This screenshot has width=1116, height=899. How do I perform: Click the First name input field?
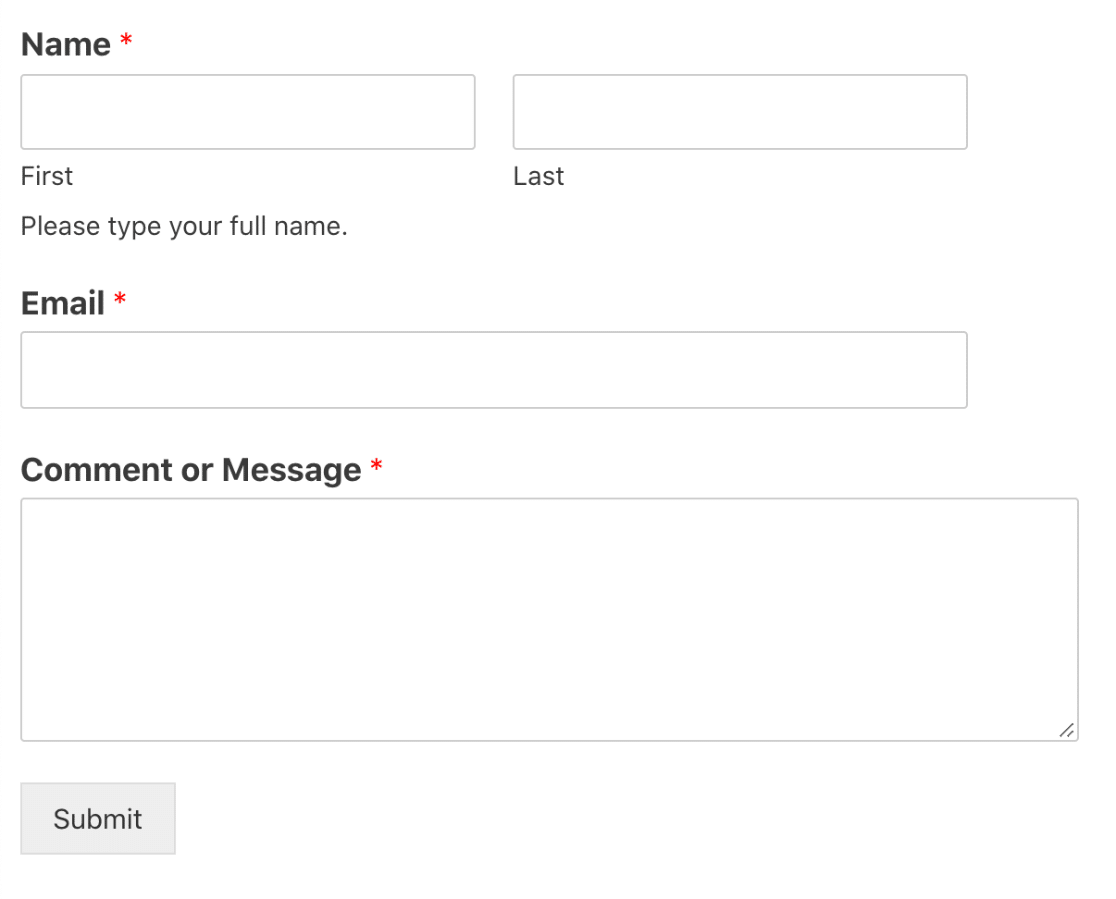[248, 112]
